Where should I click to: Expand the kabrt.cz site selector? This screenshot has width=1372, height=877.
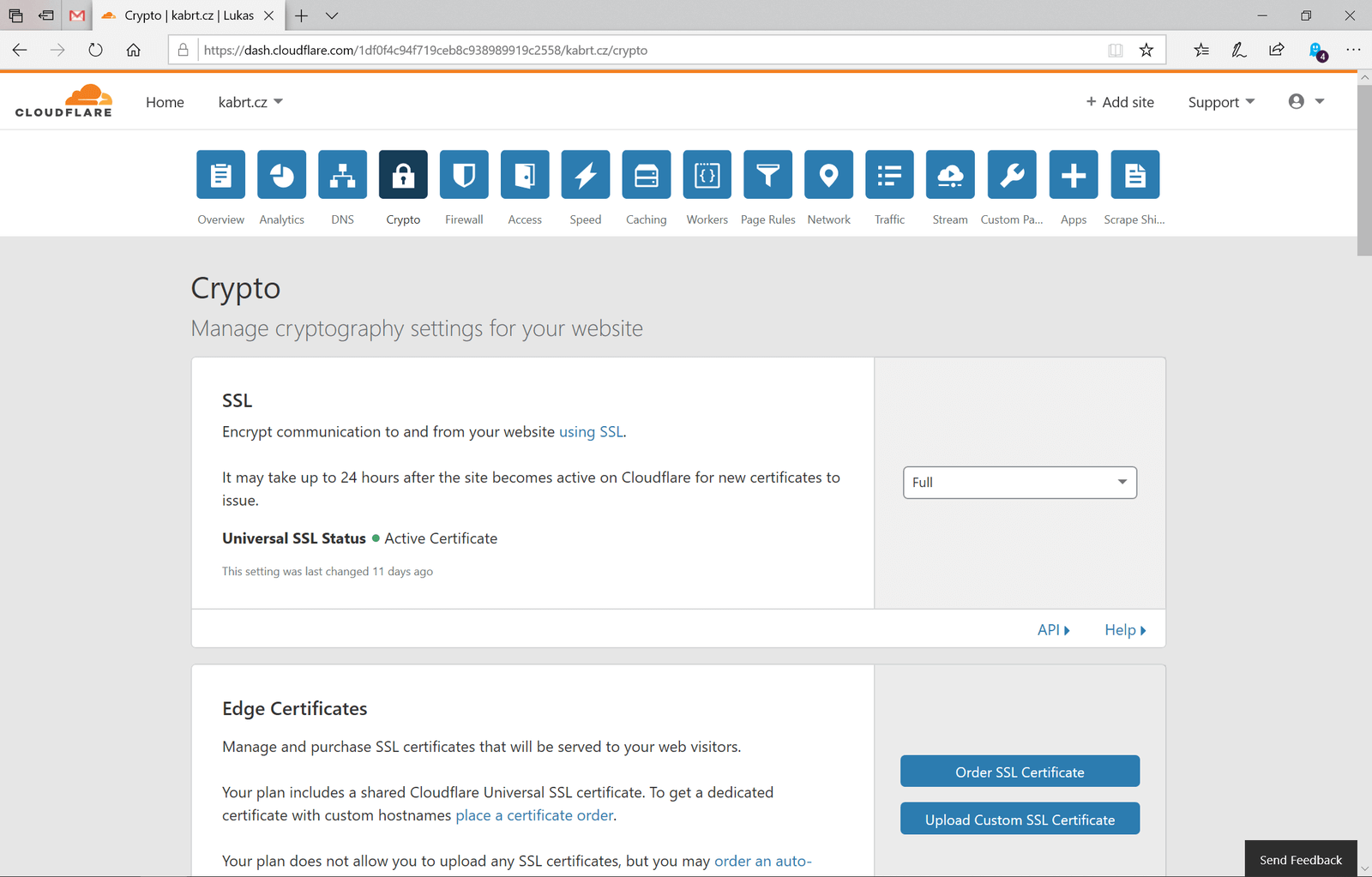point(250,102)
